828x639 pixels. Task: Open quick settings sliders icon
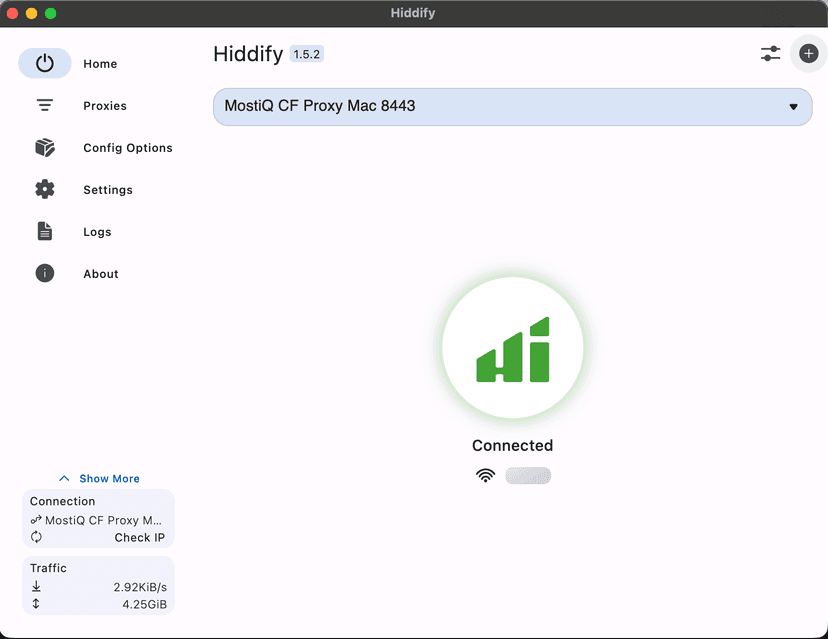click(770, 53)
